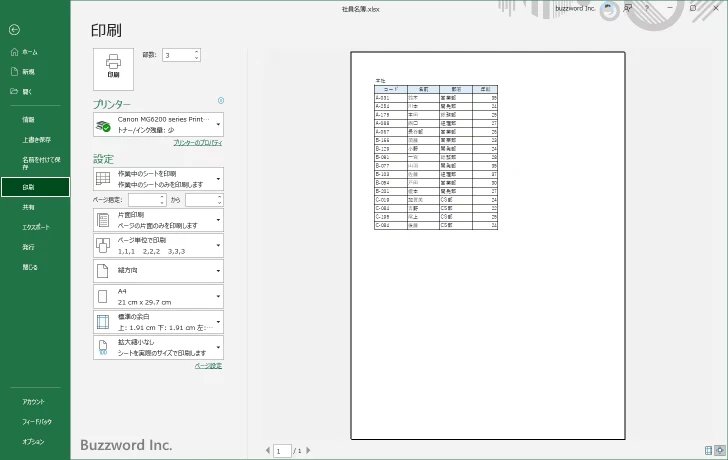Click the user account avatar
728x460 pixels.
[x=608, y=8]
